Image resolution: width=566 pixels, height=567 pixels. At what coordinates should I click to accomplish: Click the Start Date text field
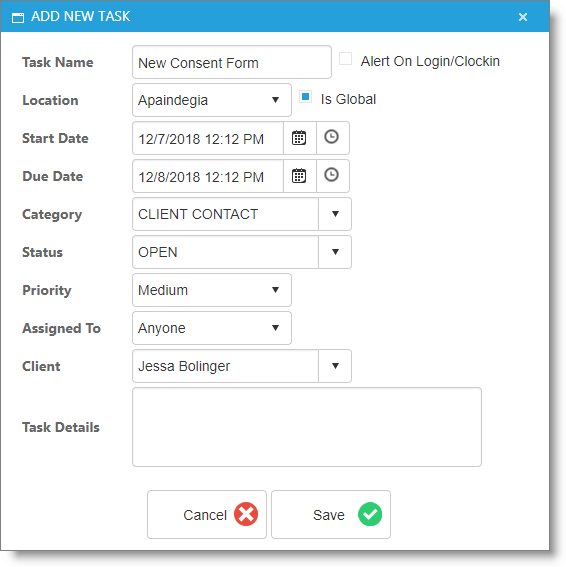tap(208, 138)
